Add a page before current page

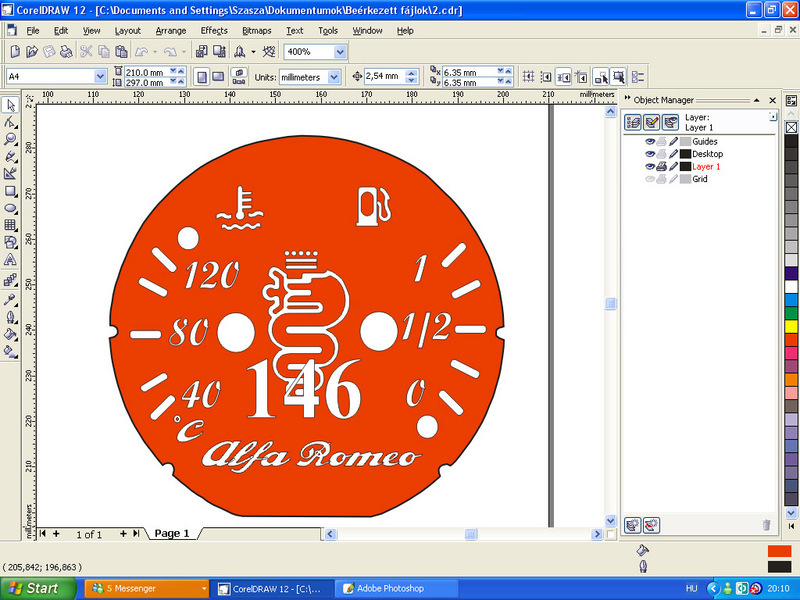tap(56, 534)
